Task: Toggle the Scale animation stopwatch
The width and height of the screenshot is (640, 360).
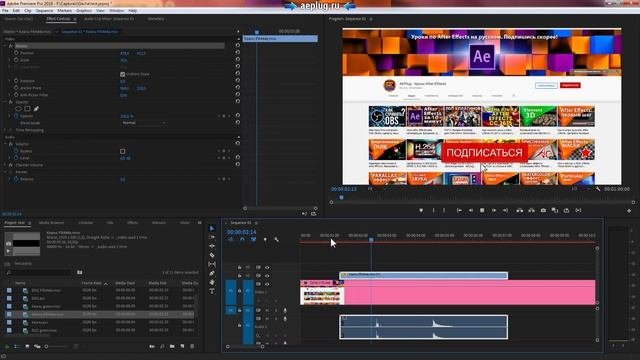Action: pos(16,60)
